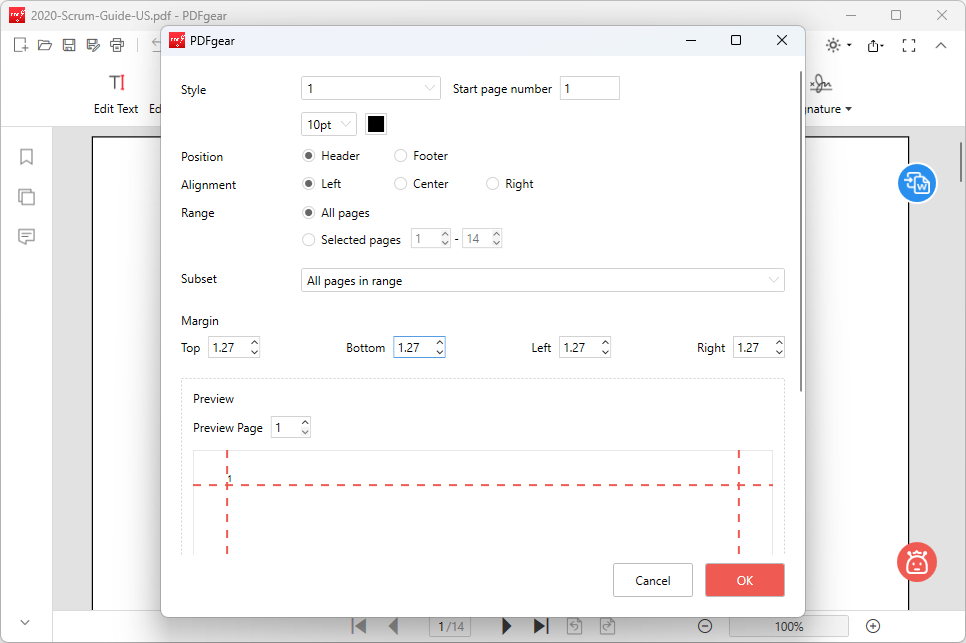Select the Footer position
The image size is (966, 643).
pos(400,156)
